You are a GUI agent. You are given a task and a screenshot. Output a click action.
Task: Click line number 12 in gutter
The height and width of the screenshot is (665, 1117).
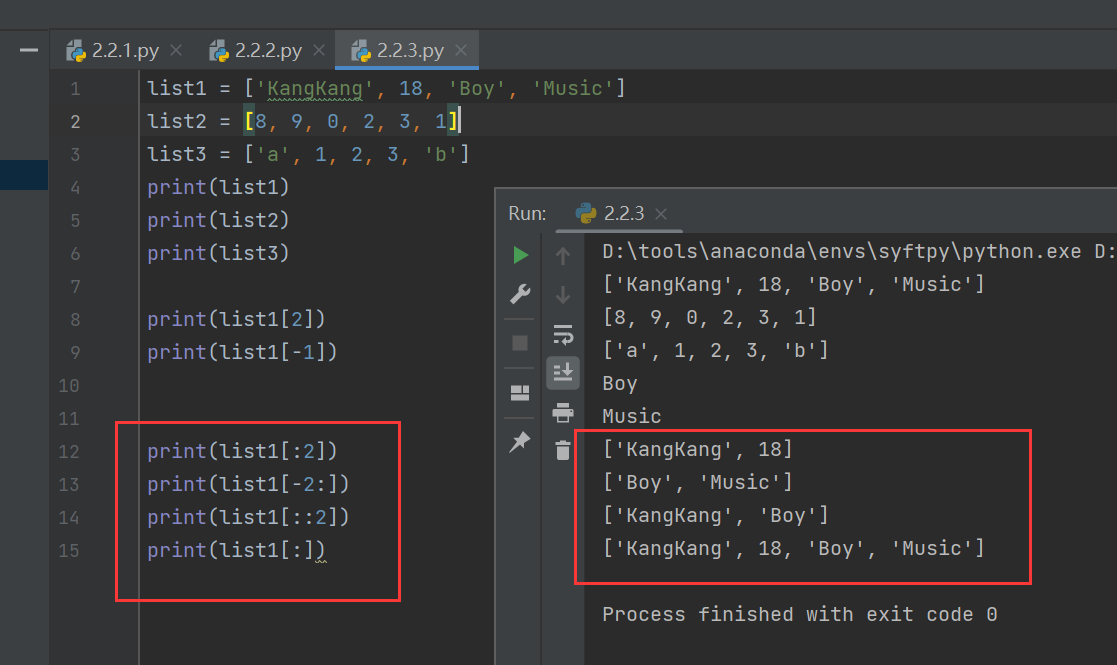click(69, 451)
